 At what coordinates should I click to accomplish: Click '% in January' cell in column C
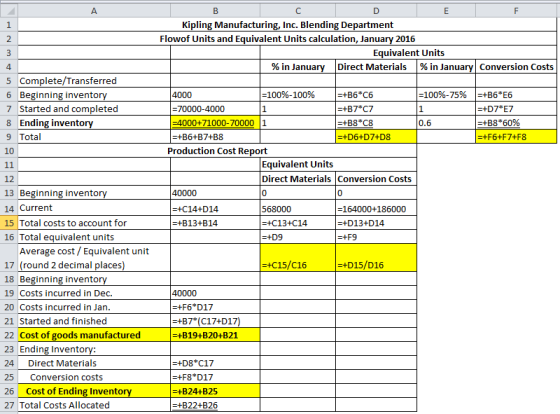tap(298, 67)
